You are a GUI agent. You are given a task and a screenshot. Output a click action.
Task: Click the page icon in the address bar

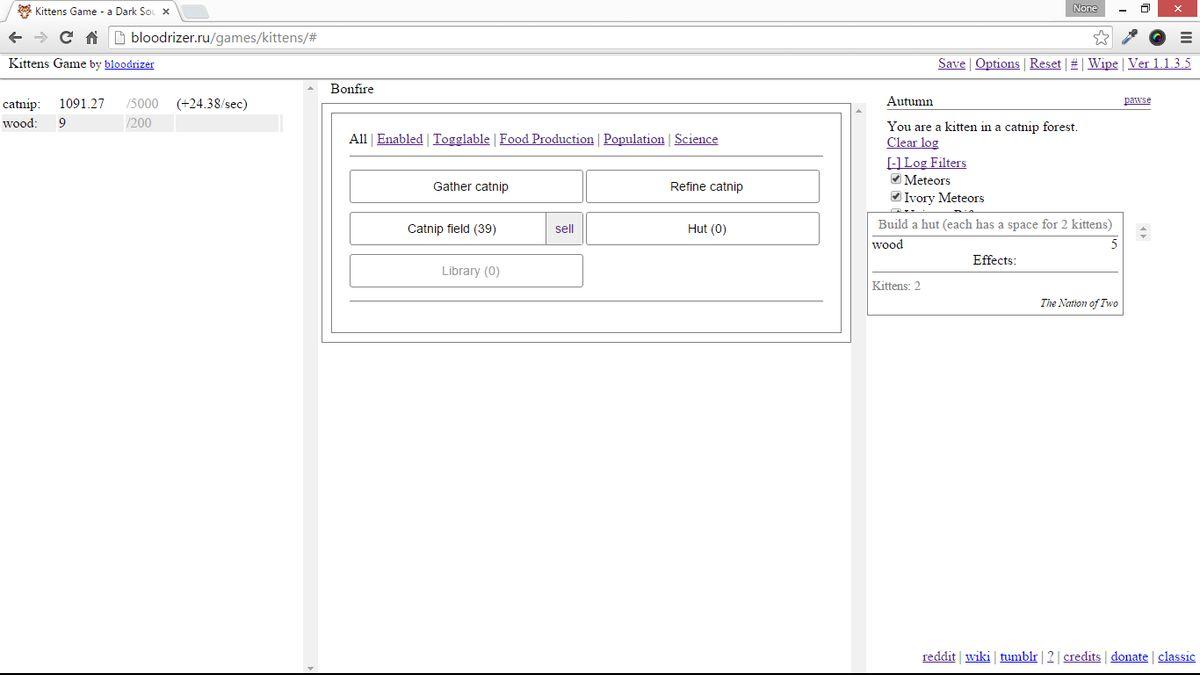coord(118,38)
